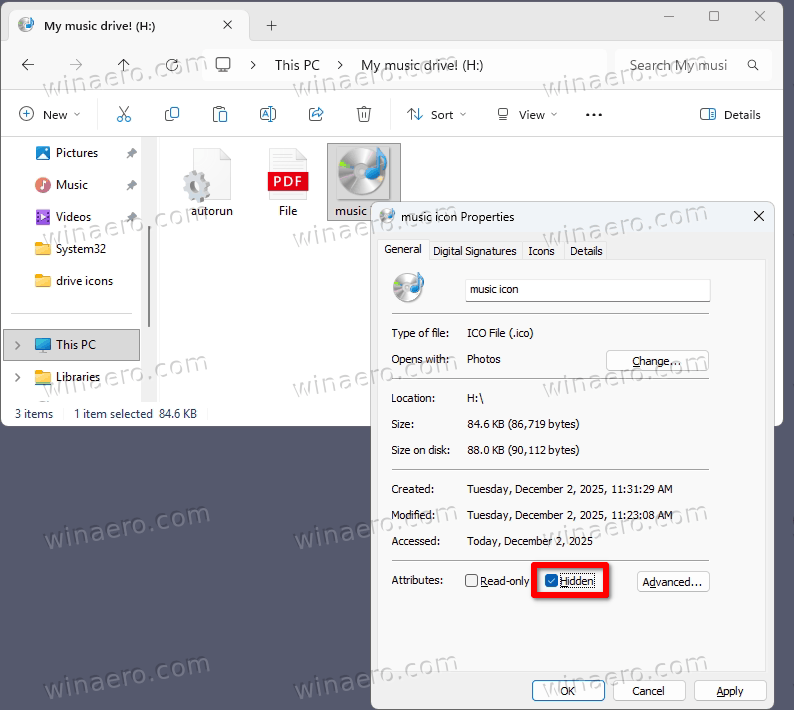Viewport: 794px width, 710px height.
Task: Click the Cut scissors icon in toolbar
Action: (x=124, y=115)
